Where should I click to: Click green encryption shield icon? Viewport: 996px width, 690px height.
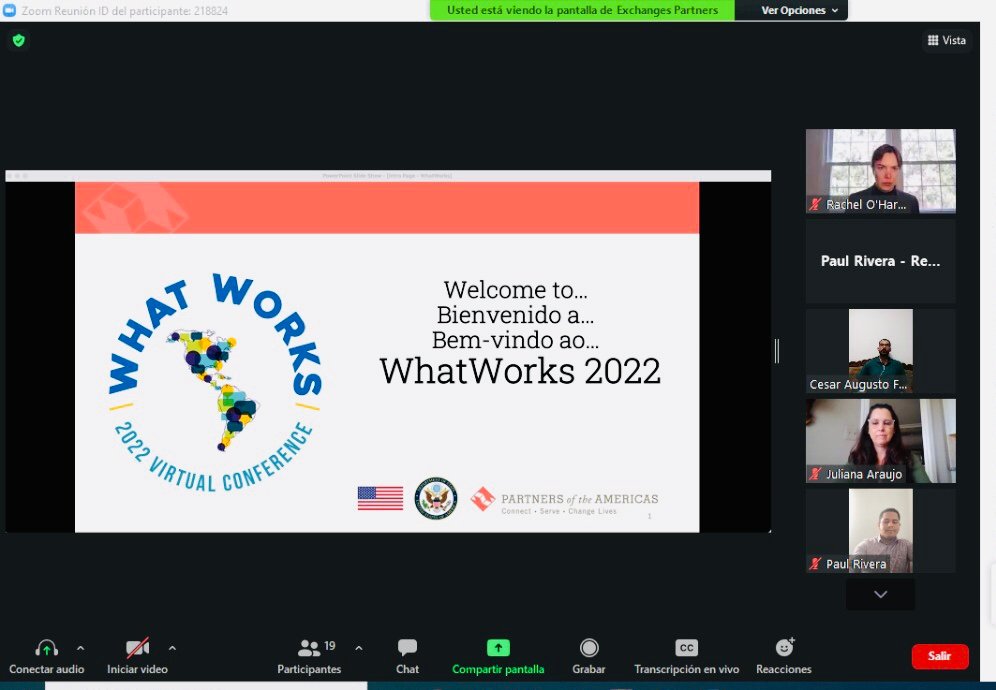19,41
